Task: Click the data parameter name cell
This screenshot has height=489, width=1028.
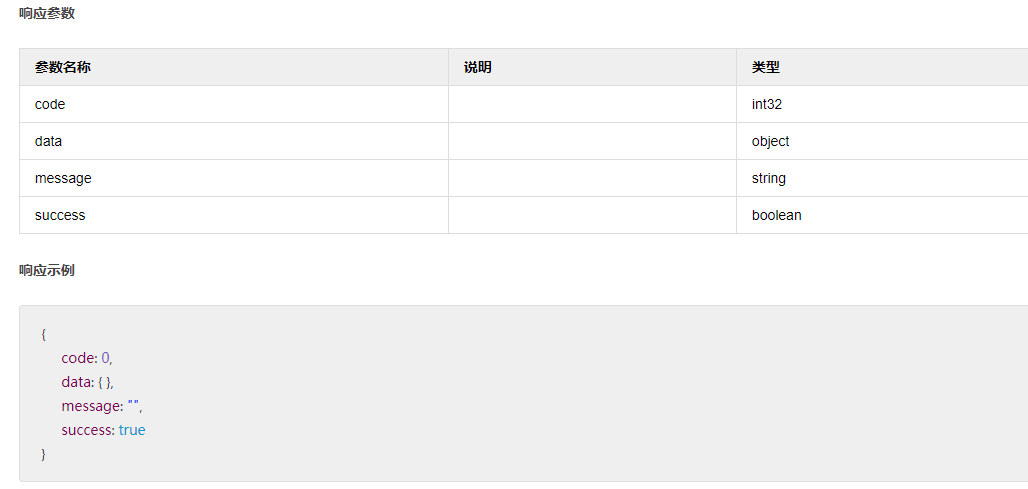Action: click(x=48, y=141)
